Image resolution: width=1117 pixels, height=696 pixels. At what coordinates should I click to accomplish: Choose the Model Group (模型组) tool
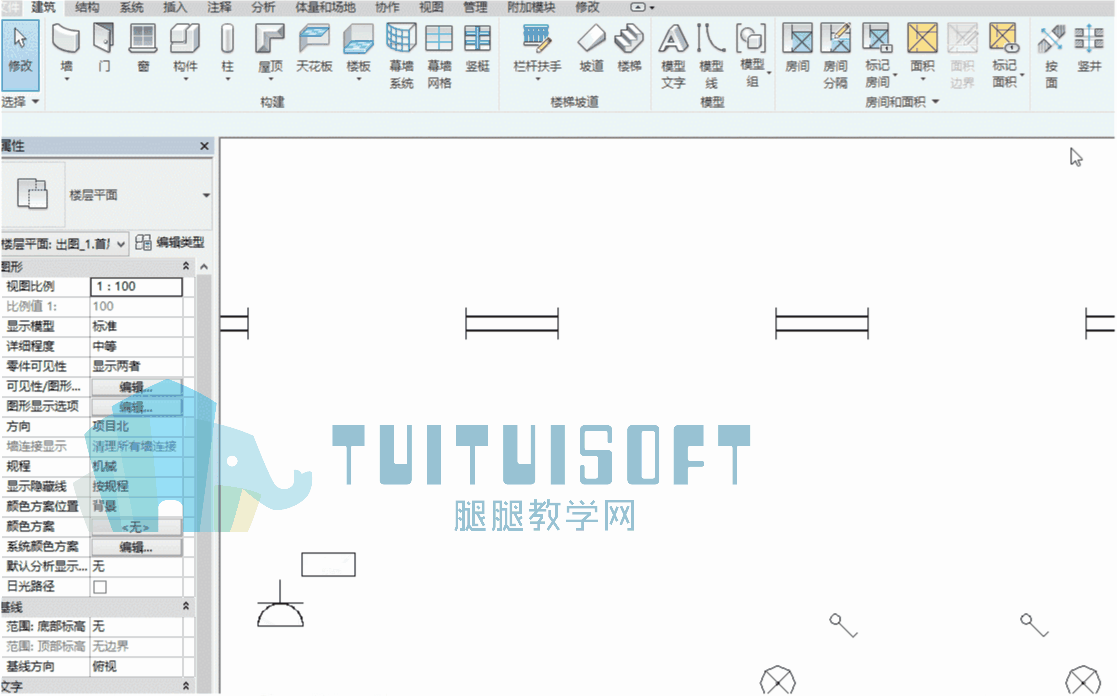752,56
